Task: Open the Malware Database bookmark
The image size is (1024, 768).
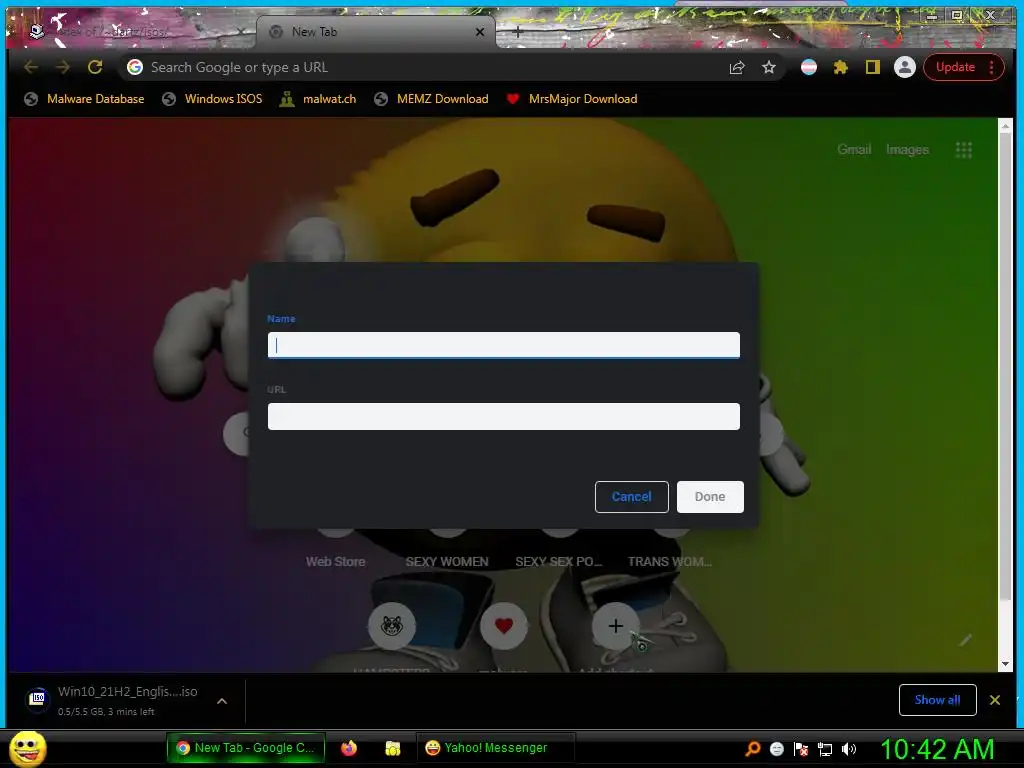Action: click(84, 99)
